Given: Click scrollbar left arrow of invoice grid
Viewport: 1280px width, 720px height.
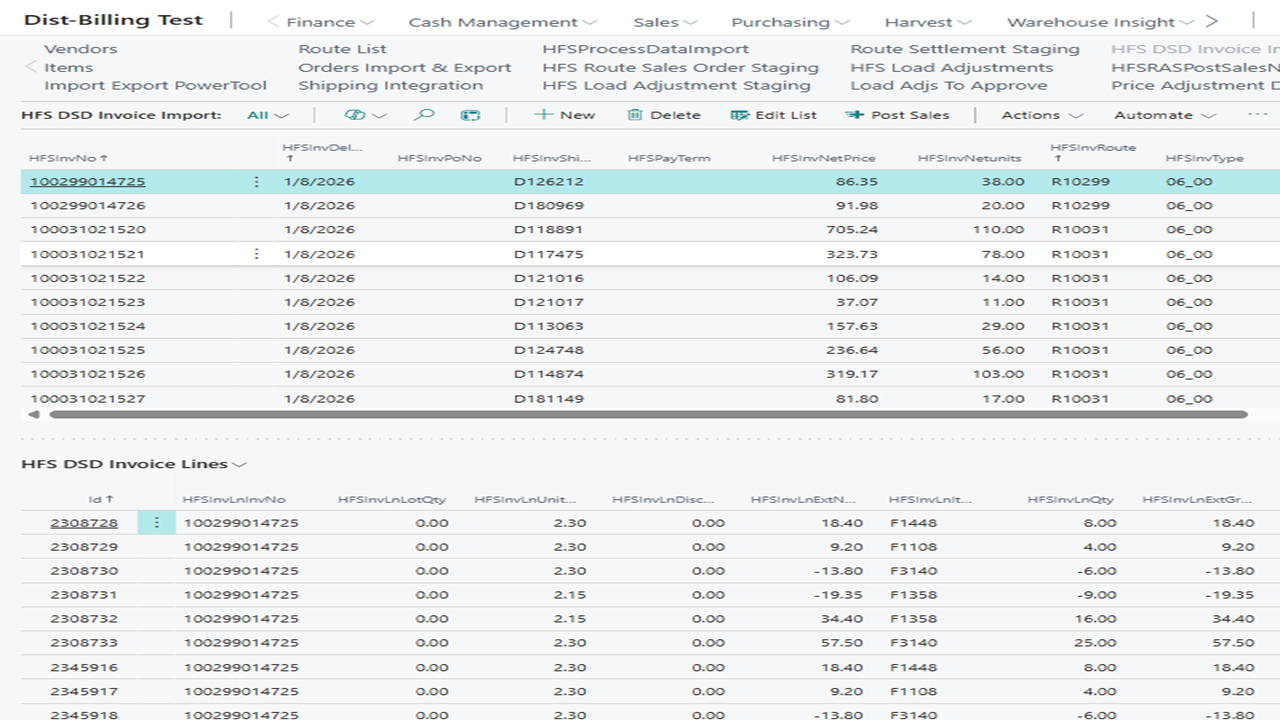Looking at the screenshot, I should [x=34, y=414].
